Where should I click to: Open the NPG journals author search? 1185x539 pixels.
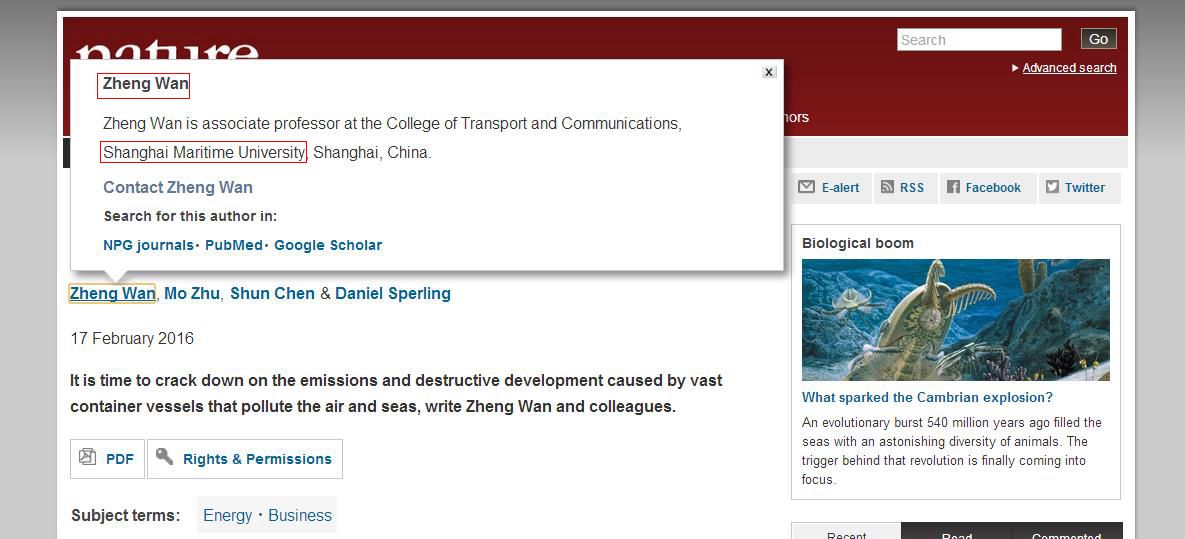(x=148, y=245)
